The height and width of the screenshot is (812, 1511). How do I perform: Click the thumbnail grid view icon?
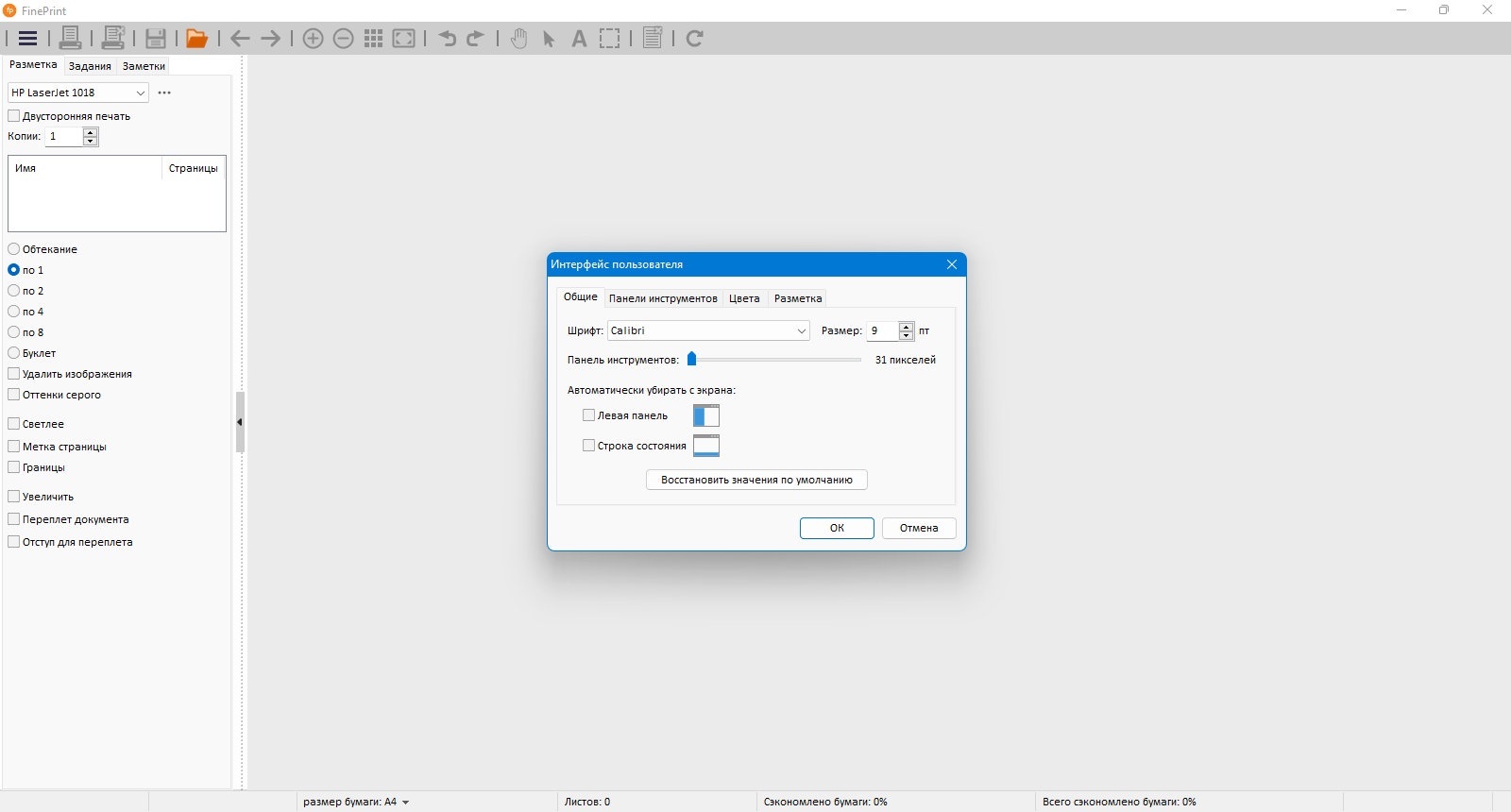374,39
